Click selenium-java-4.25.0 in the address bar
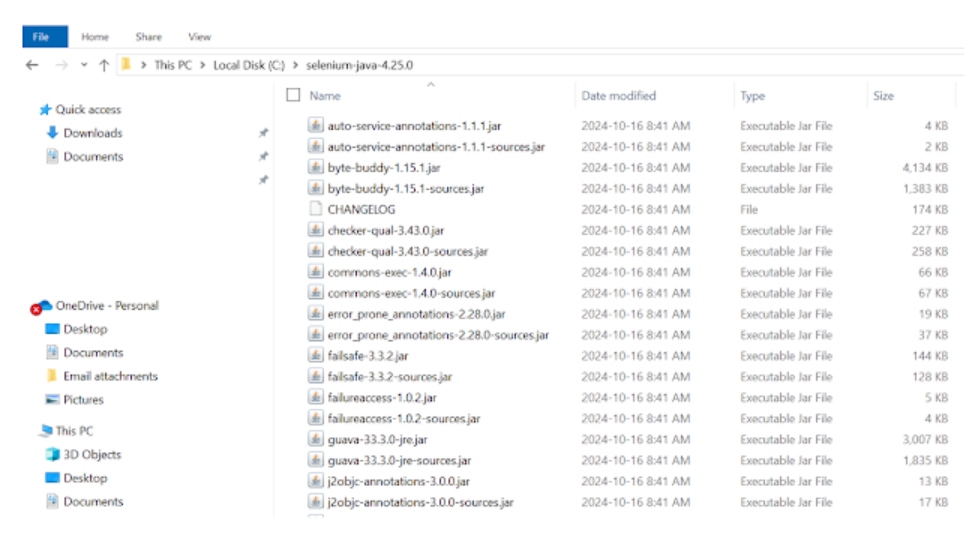 (x=359, y=65)
